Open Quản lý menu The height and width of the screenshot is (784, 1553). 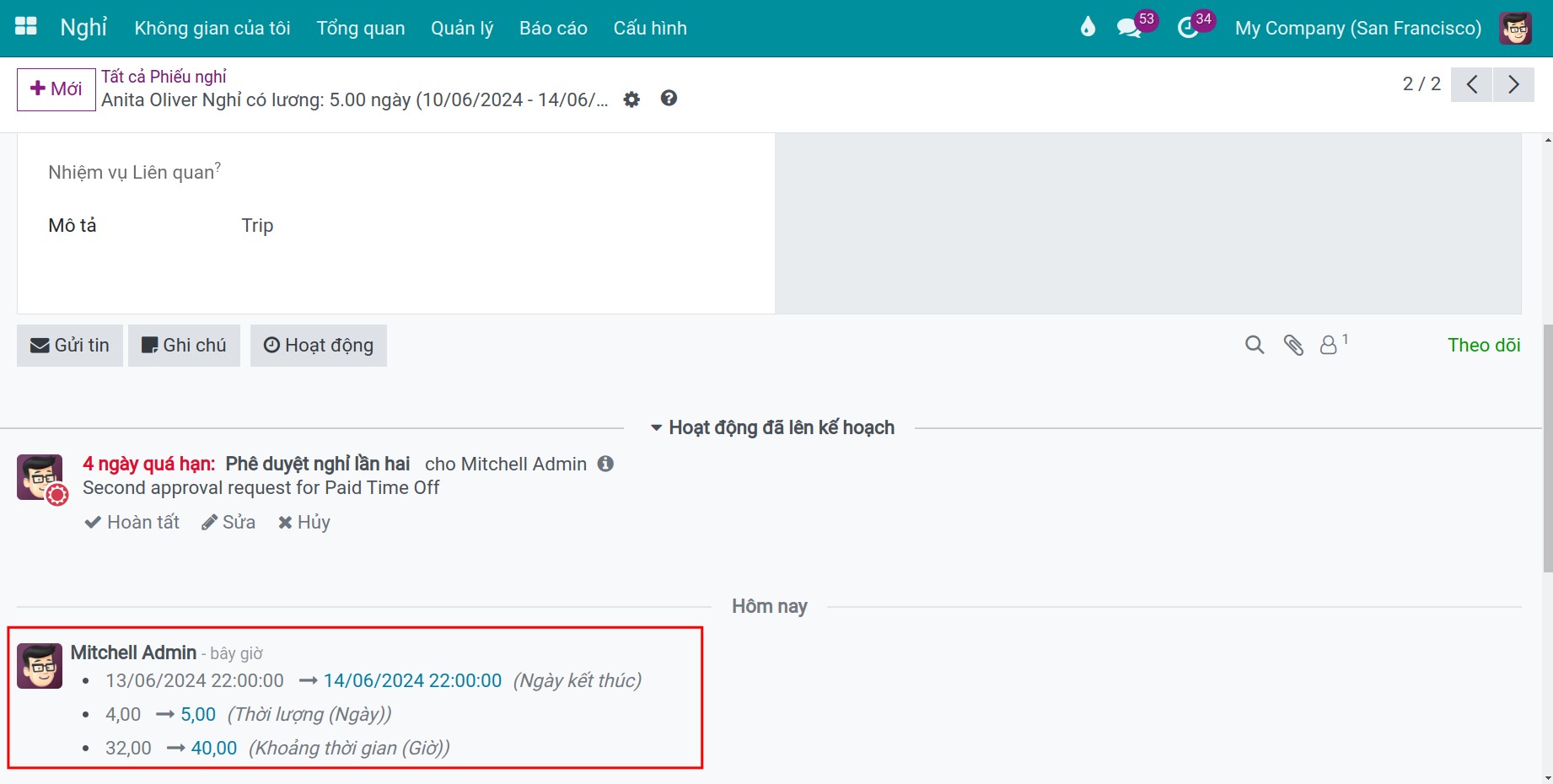click(x=462, y=28)
